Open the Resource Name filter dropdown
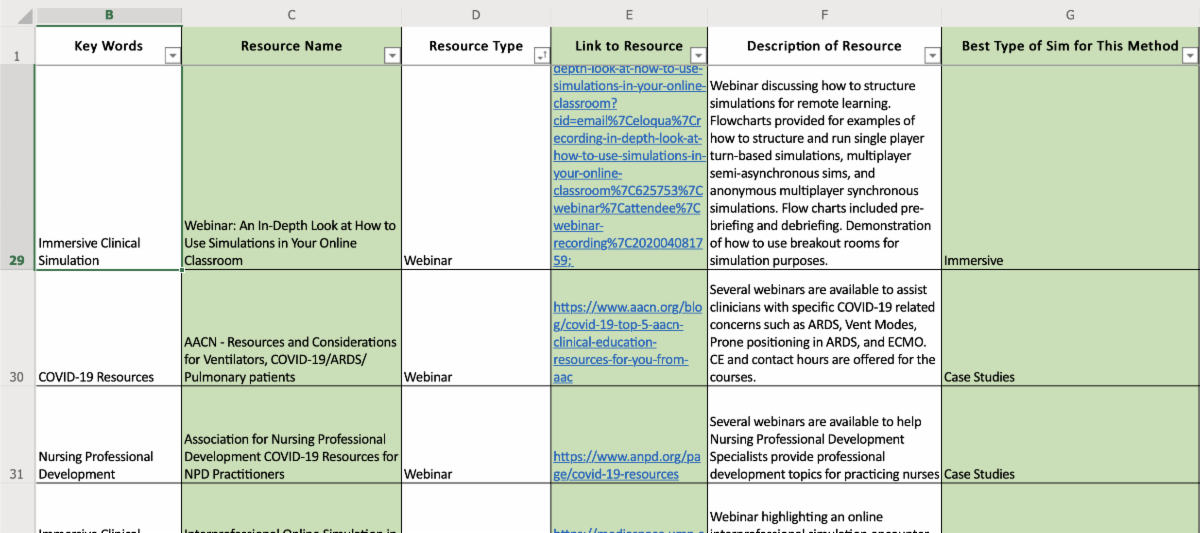 point(391,56)
